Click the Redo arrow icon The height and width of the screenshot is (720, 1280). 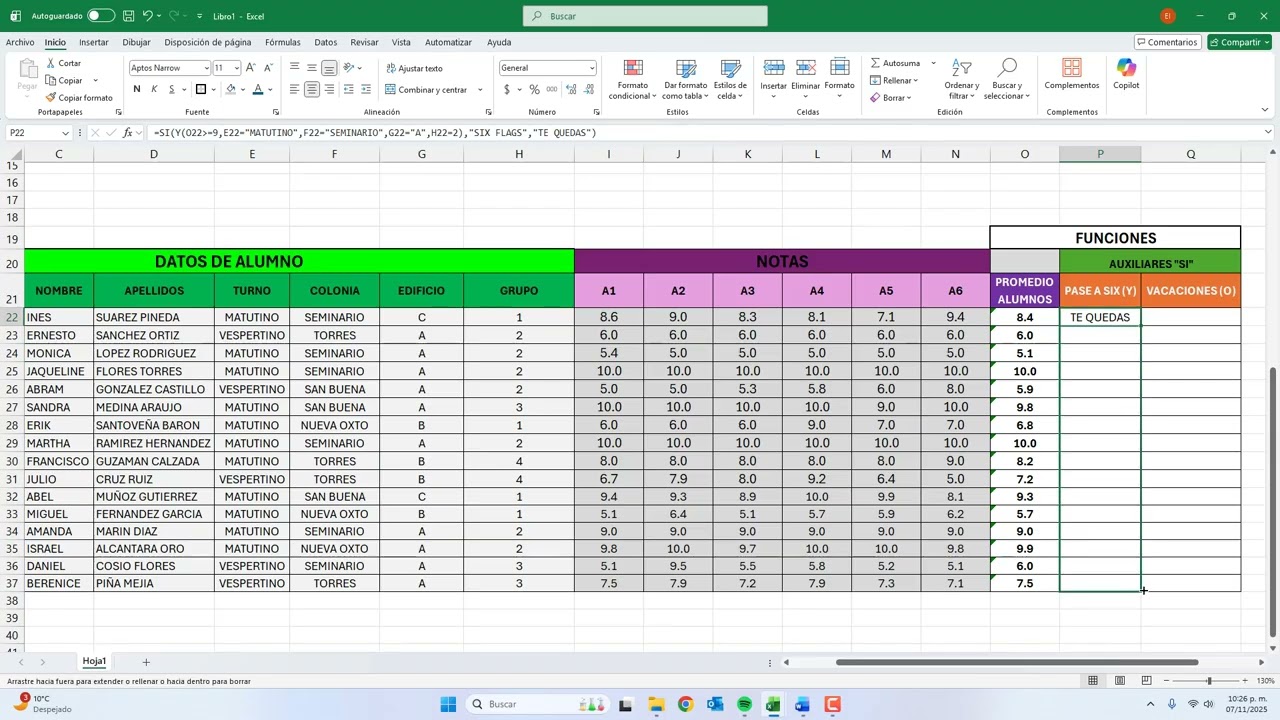[x=175, y=16]
